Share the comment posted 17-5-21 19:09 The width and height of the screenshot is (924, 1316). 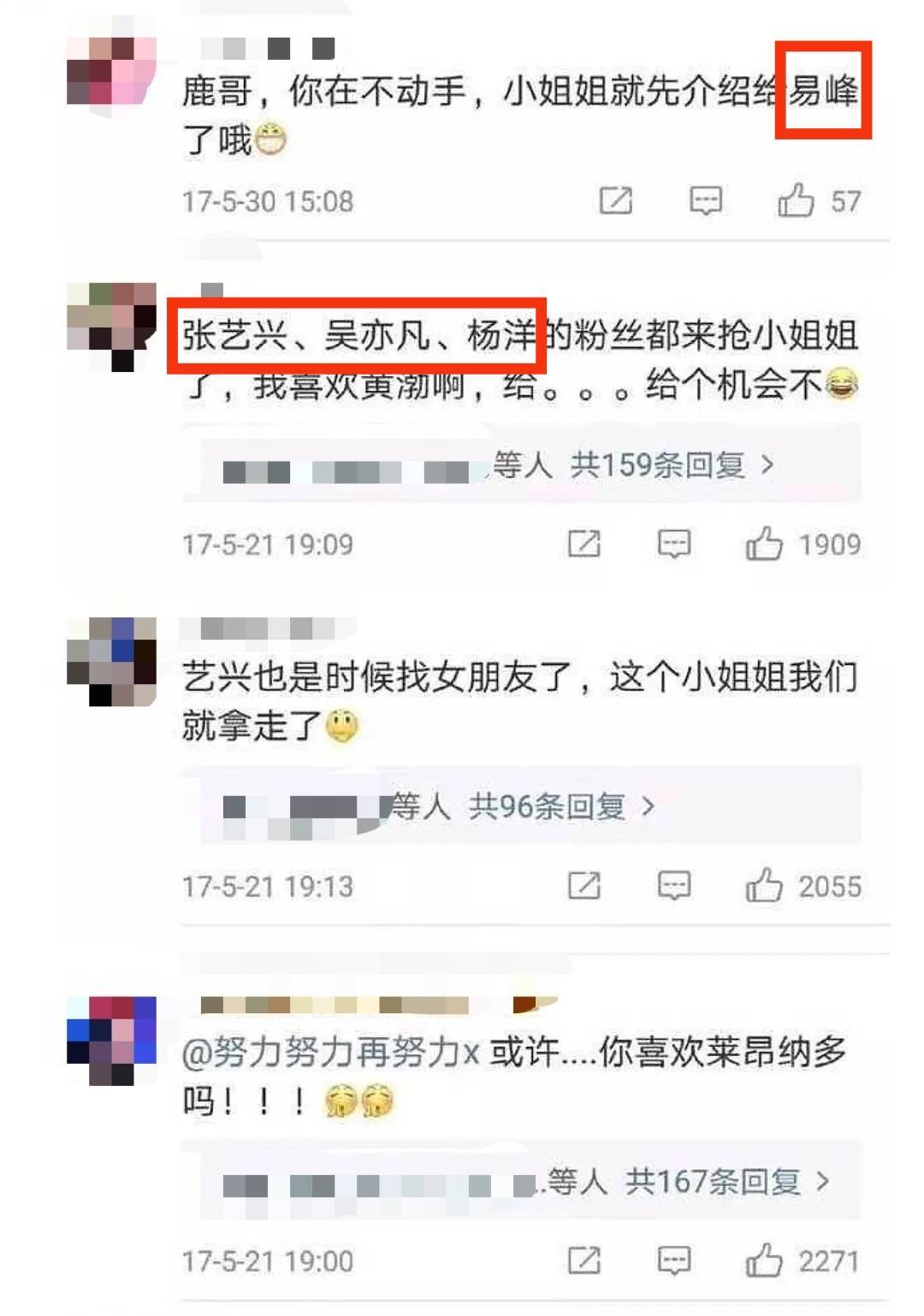click(x=584, y=544)
